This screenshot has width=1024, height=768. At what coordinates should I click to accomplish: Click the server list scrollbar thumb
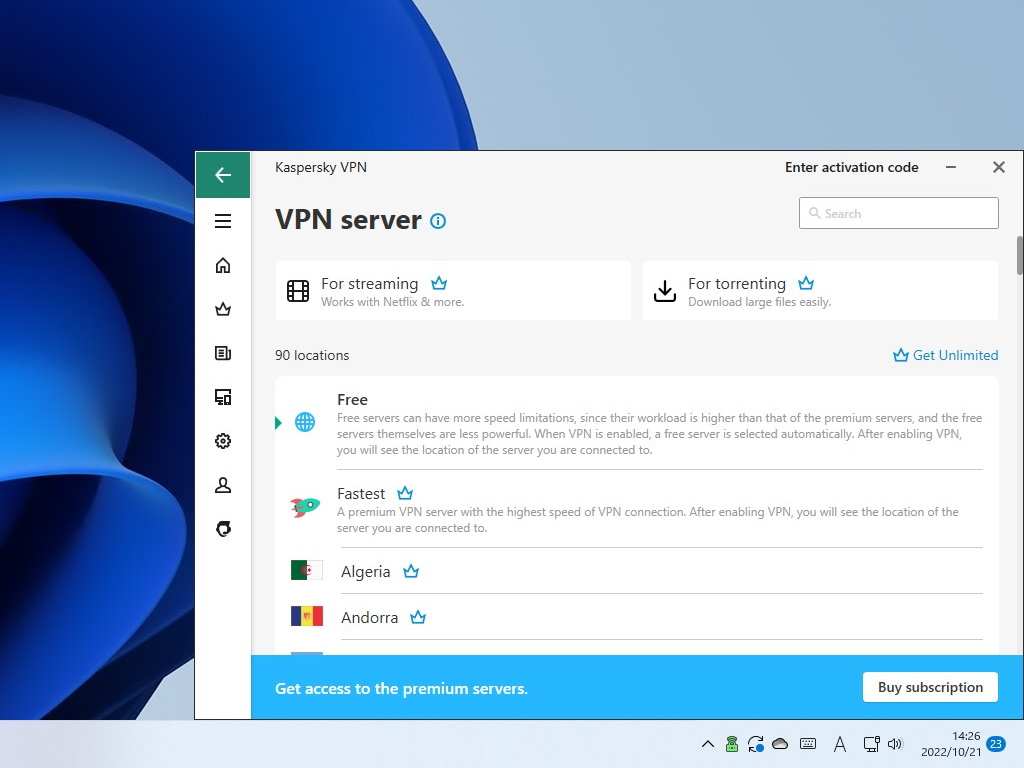point(1019,255)
